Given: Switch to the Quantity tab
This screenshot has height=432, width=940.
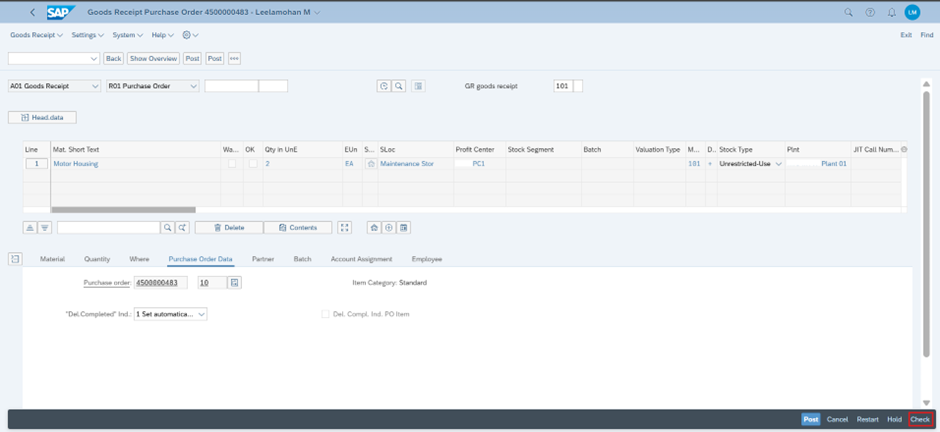Looking at the screenshot, I should 97,259.
